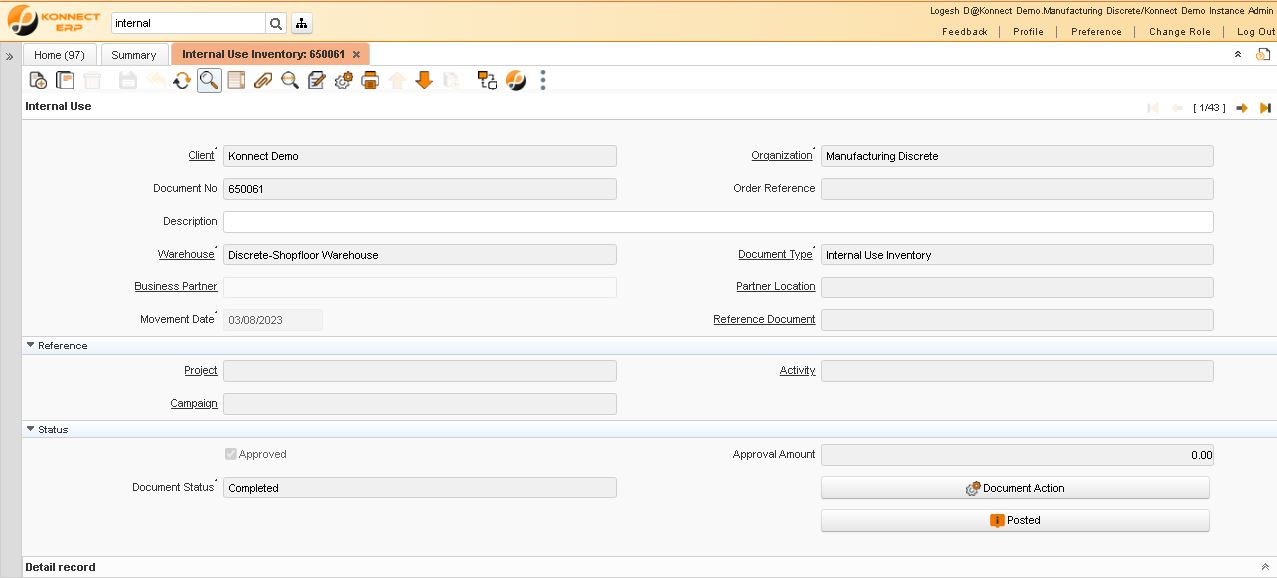Click the Movement Date field 03/08/2023
The height and width of the screenshot is (578, 1277).
[x=273, y=320]
